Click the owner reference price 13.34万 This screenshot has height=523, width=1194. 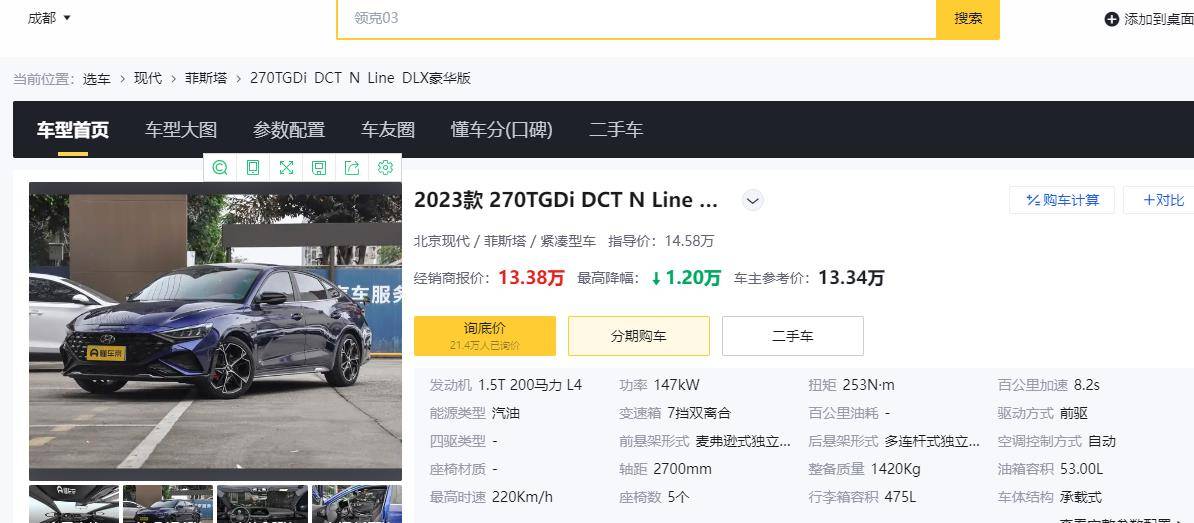[x=851, y=278]
